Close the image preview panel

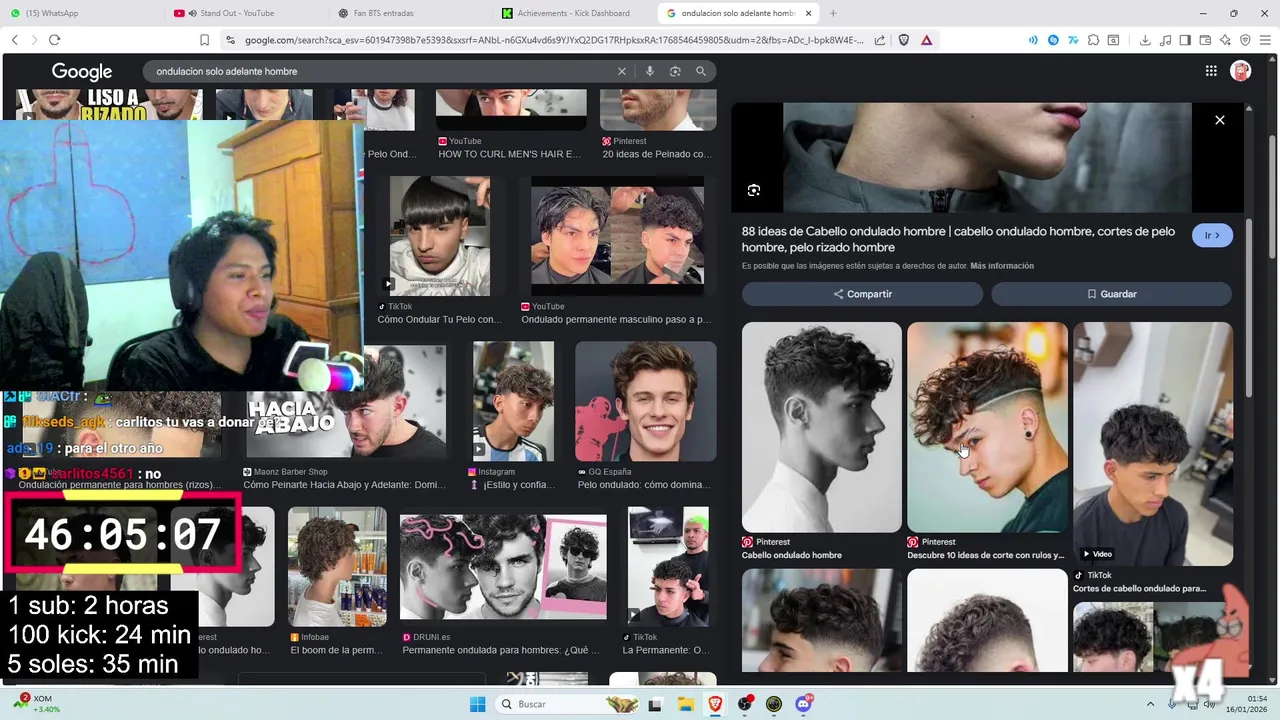[1219, 120]
